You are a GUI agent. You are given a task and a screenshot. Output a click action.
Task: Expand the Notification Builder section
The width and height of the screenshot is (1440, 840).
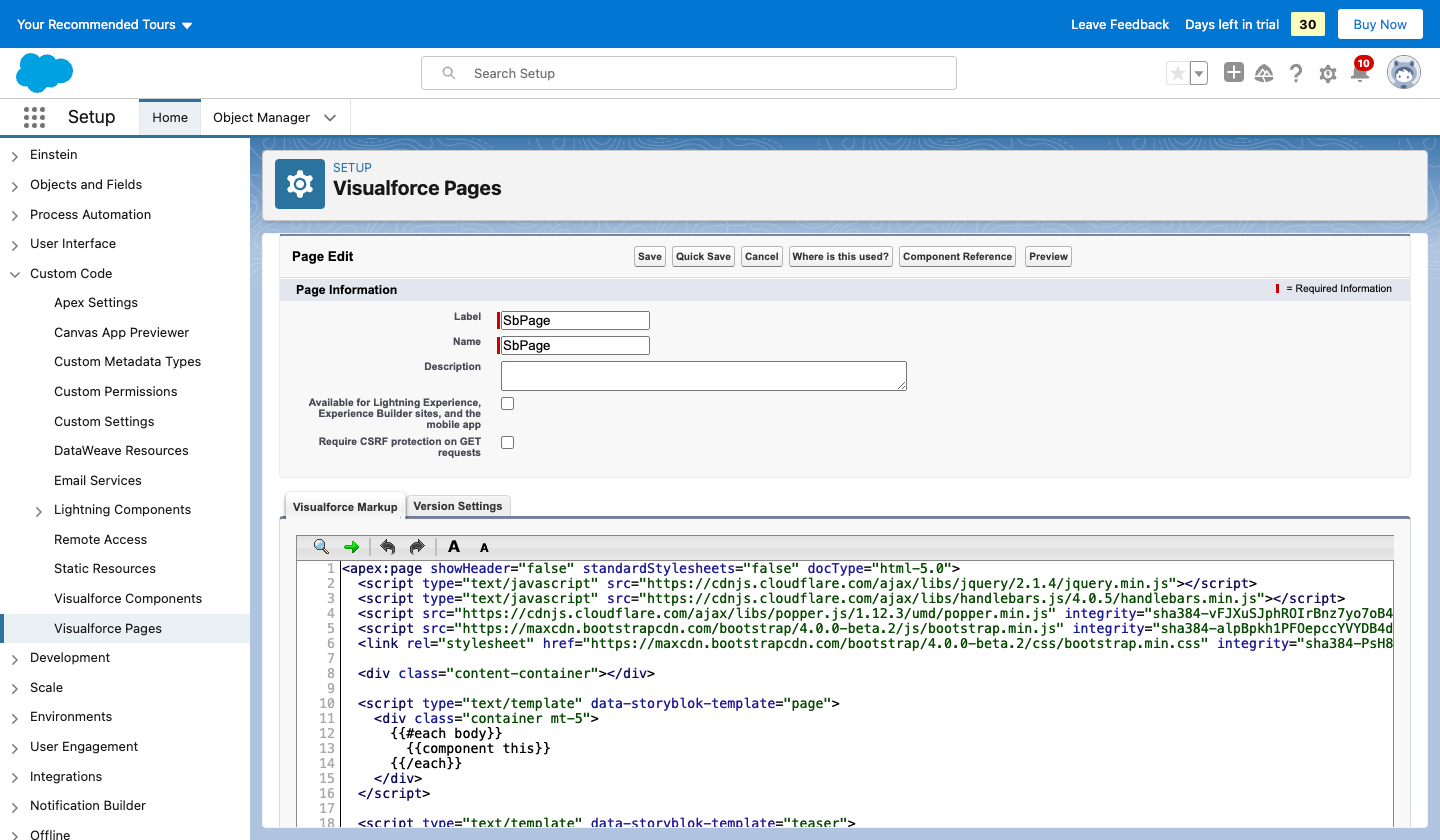tap(14, 807)
